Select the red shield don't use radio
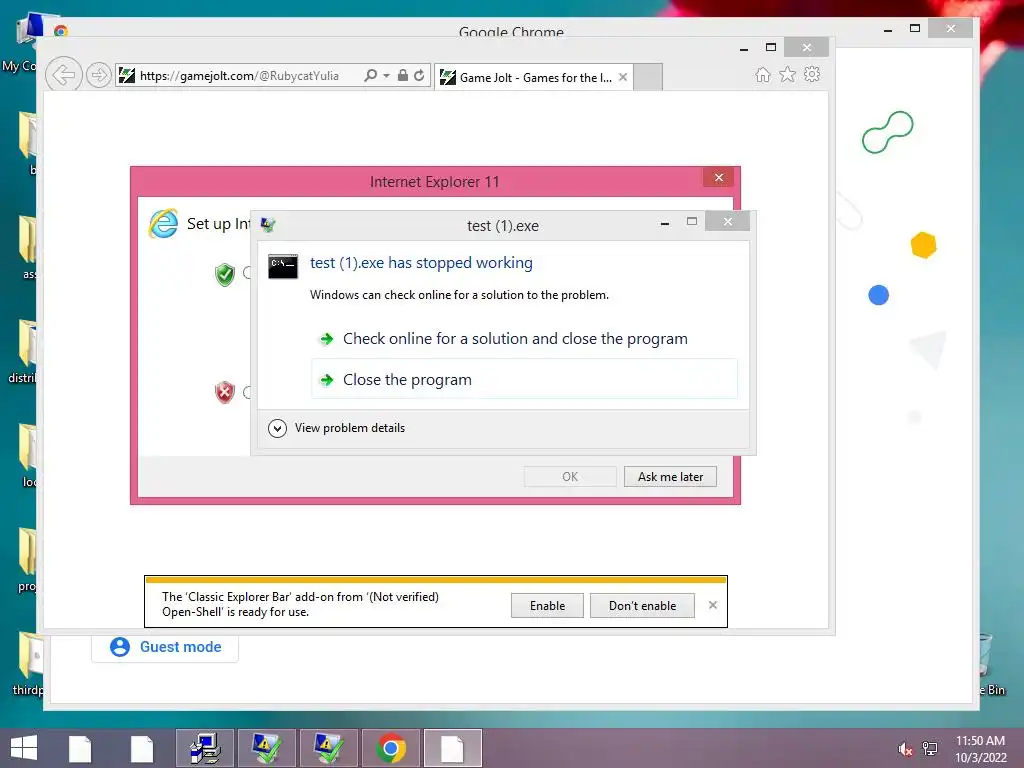Image resolution: width=1024 pixels, height=768 pixels. tap(248, 392)
